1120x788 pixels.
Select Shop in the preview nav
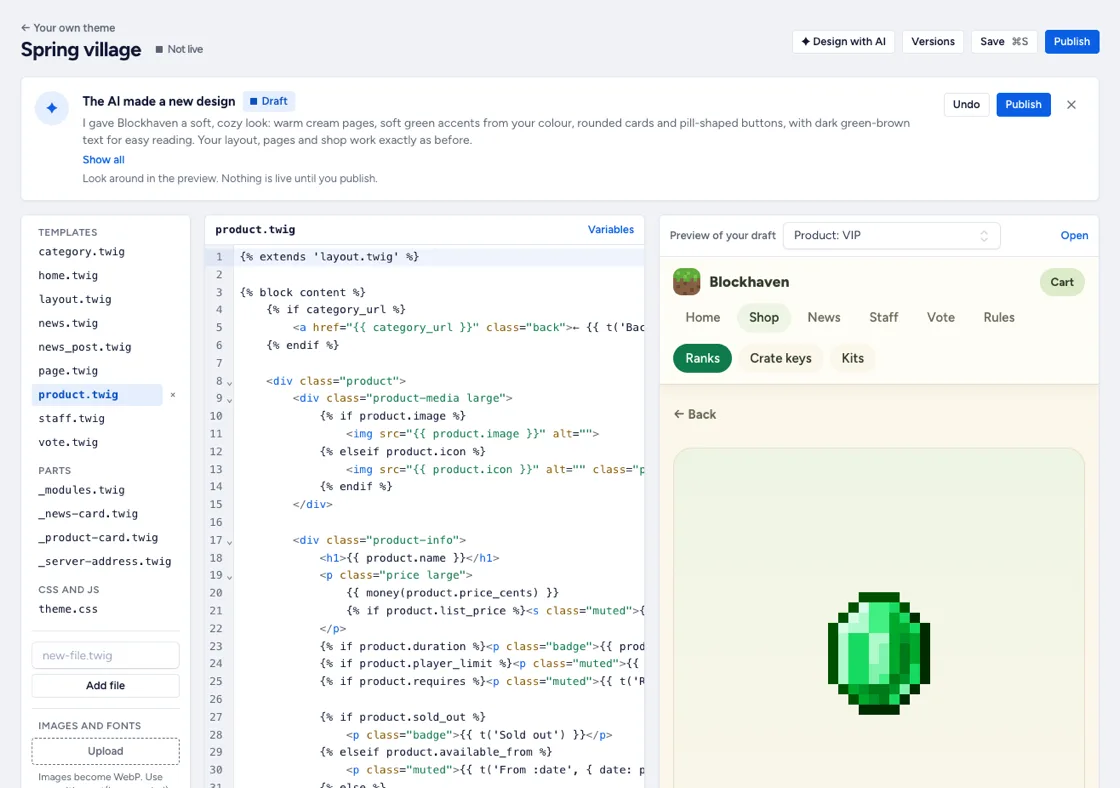(x=764, y=317)
